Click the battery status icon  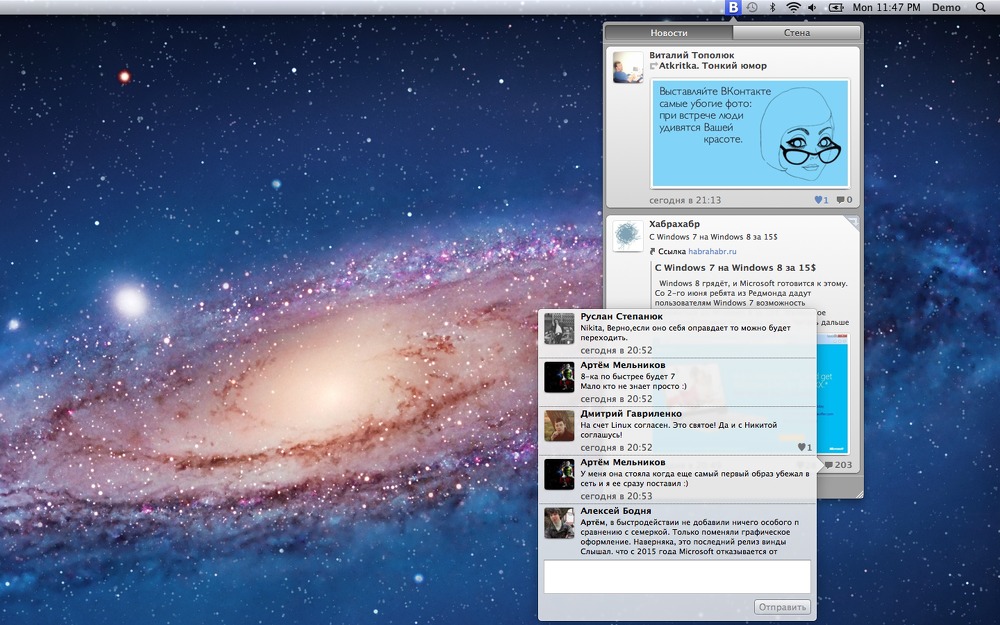tap(835, 8)
